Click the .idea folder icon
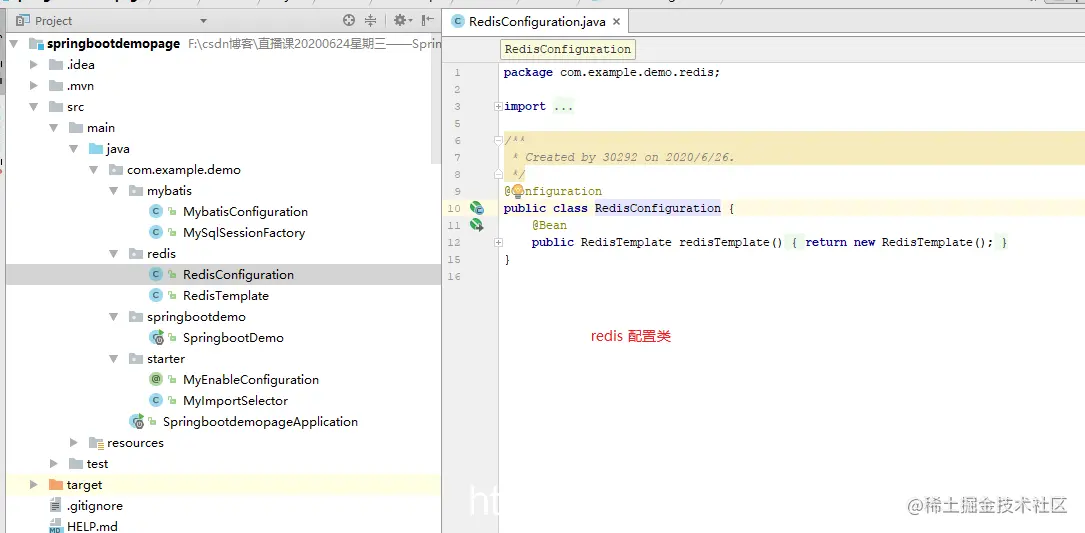This screenshot has height=533, width=1085. coord(56,65)
